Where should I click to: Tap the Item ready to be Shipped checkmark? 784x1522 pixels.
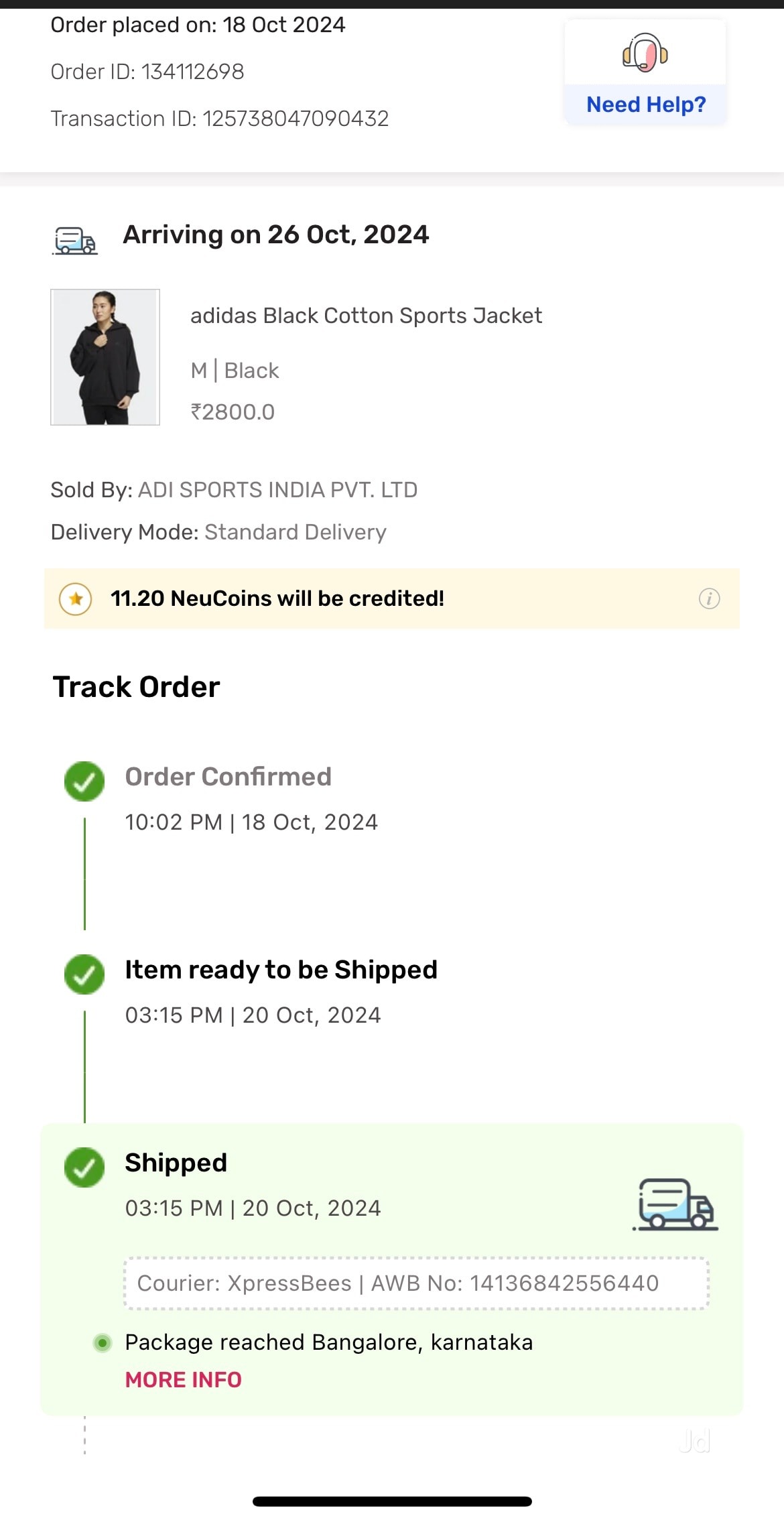pyautogui.click(x=84, y=974)
